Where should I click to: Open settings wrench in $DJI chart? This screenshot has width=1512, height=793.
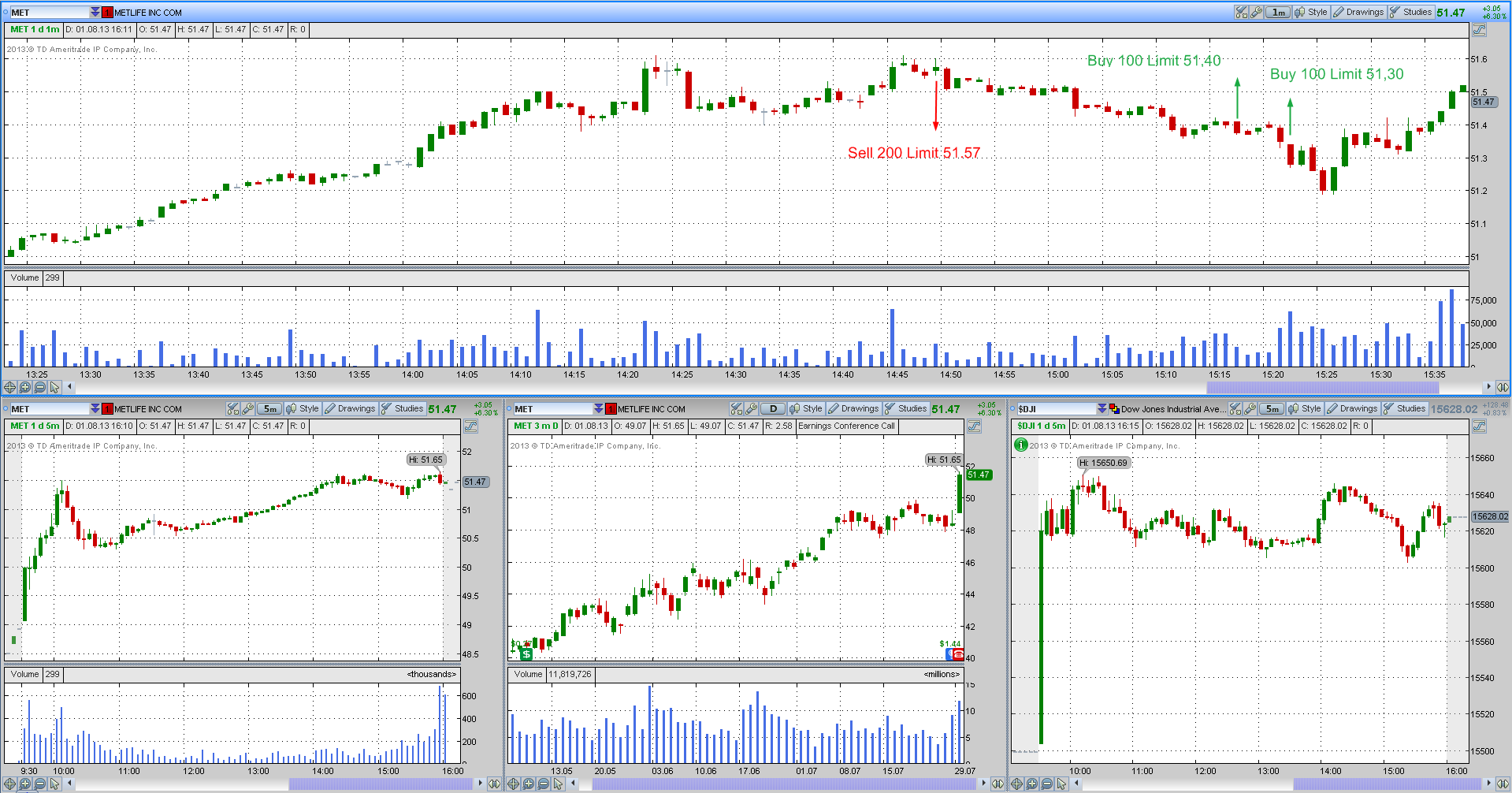[x=1250, y=408]
